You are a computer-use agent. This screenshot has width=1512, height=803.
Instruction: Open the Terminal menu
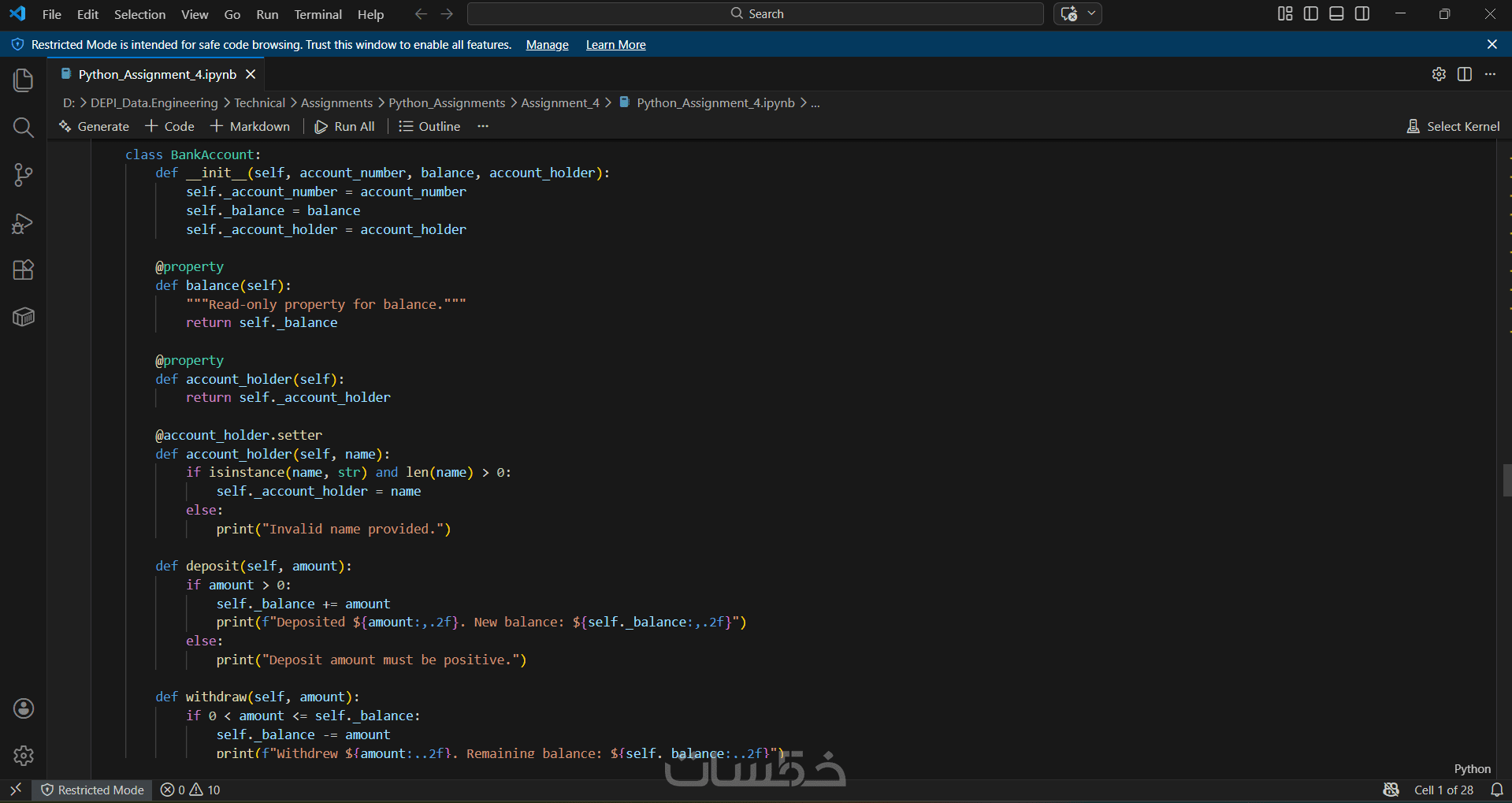(x=318, y=14)
